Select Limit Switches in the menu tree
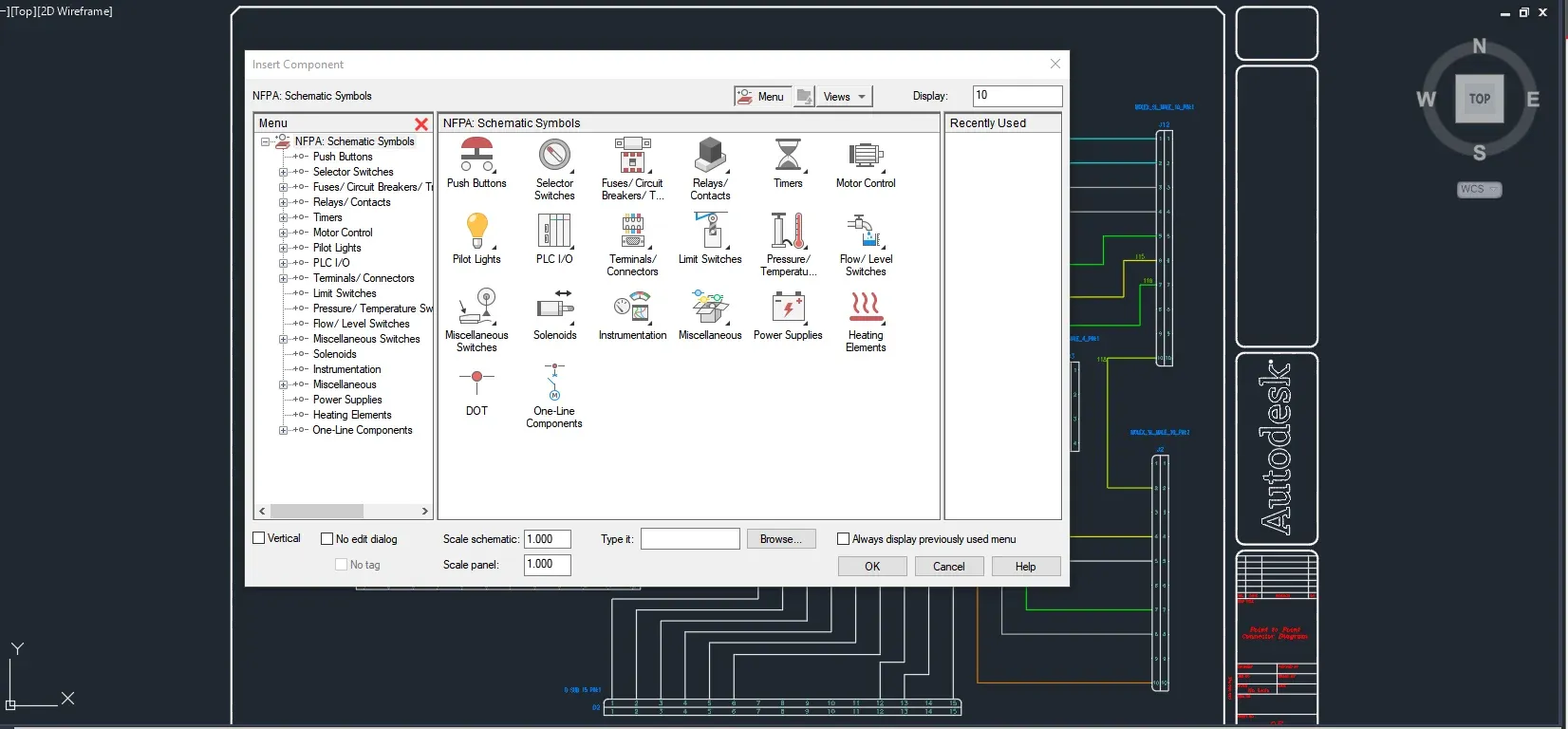Image resolution: width=1568 pixels, height=729 pixels. pos(345,293)
